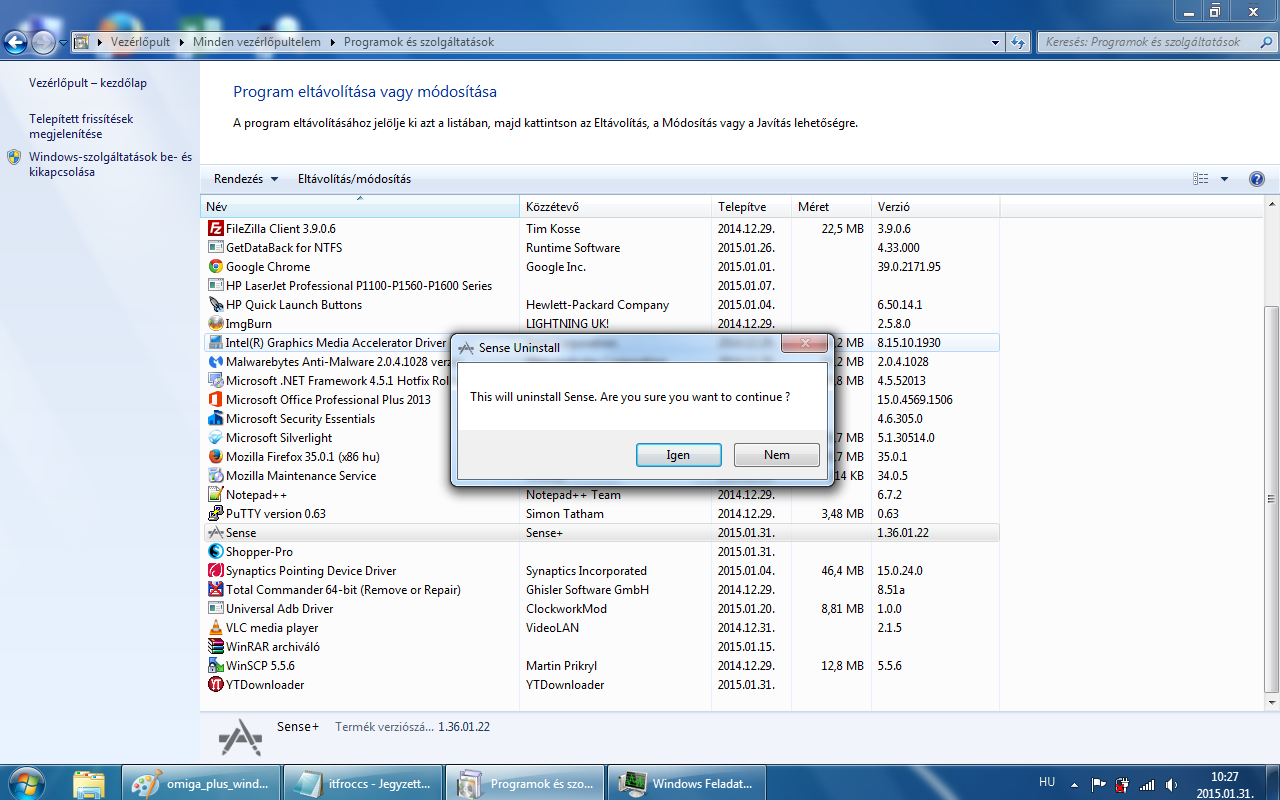
Task: Click Eltávolítás/módosítás in the toolbar
Action: pyautogui.click(x=354, y=179)
